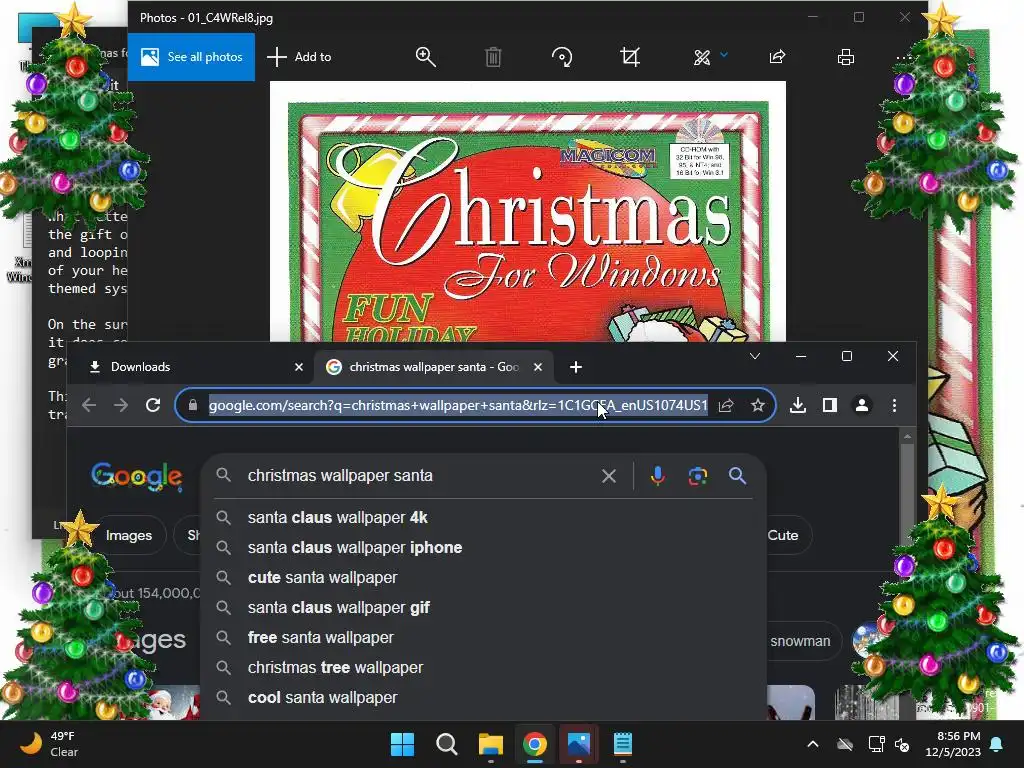Open Windows Start menu
Viewport: 1024px width, 768px height.
(x=402, y=744)
